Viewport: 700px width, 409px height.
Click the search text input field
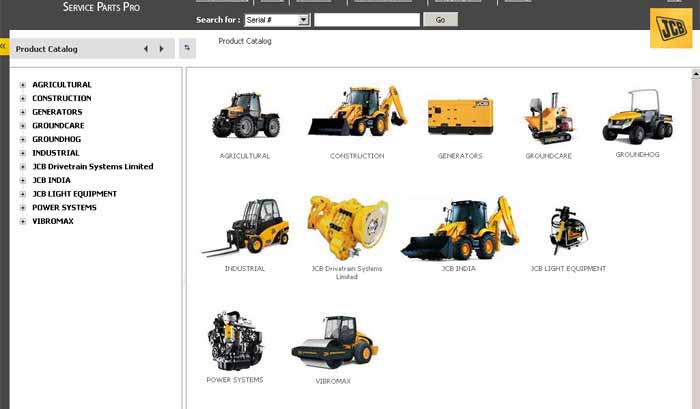[x=366, y=20]
